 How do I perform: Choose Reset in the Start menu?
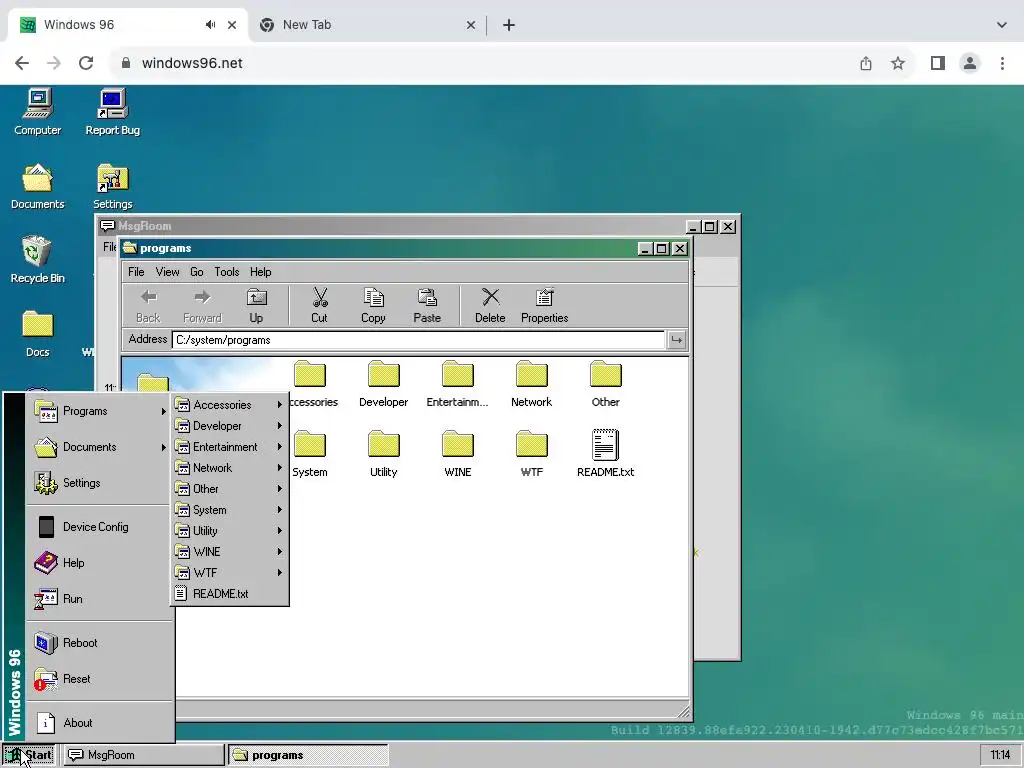click(99, 679)
